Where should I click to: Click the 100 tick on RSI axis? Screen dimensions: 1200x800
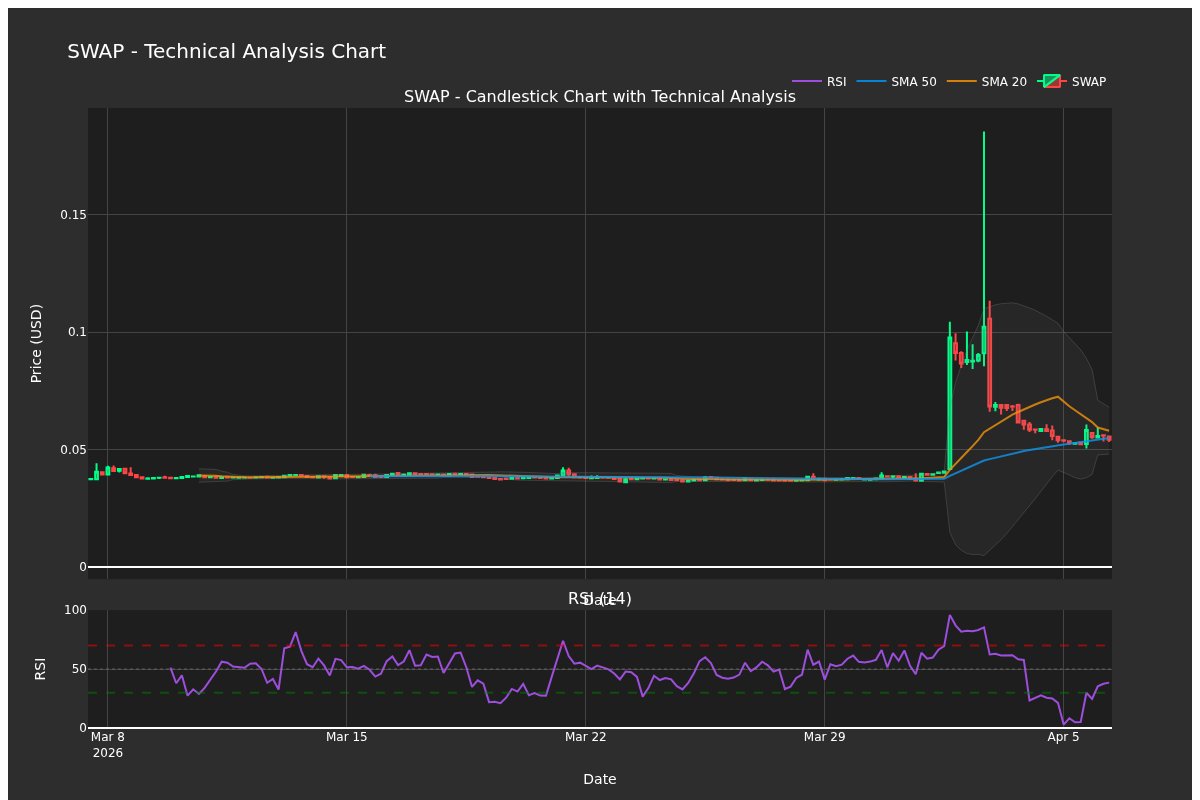pyautogui.click(x=76, y=610)
